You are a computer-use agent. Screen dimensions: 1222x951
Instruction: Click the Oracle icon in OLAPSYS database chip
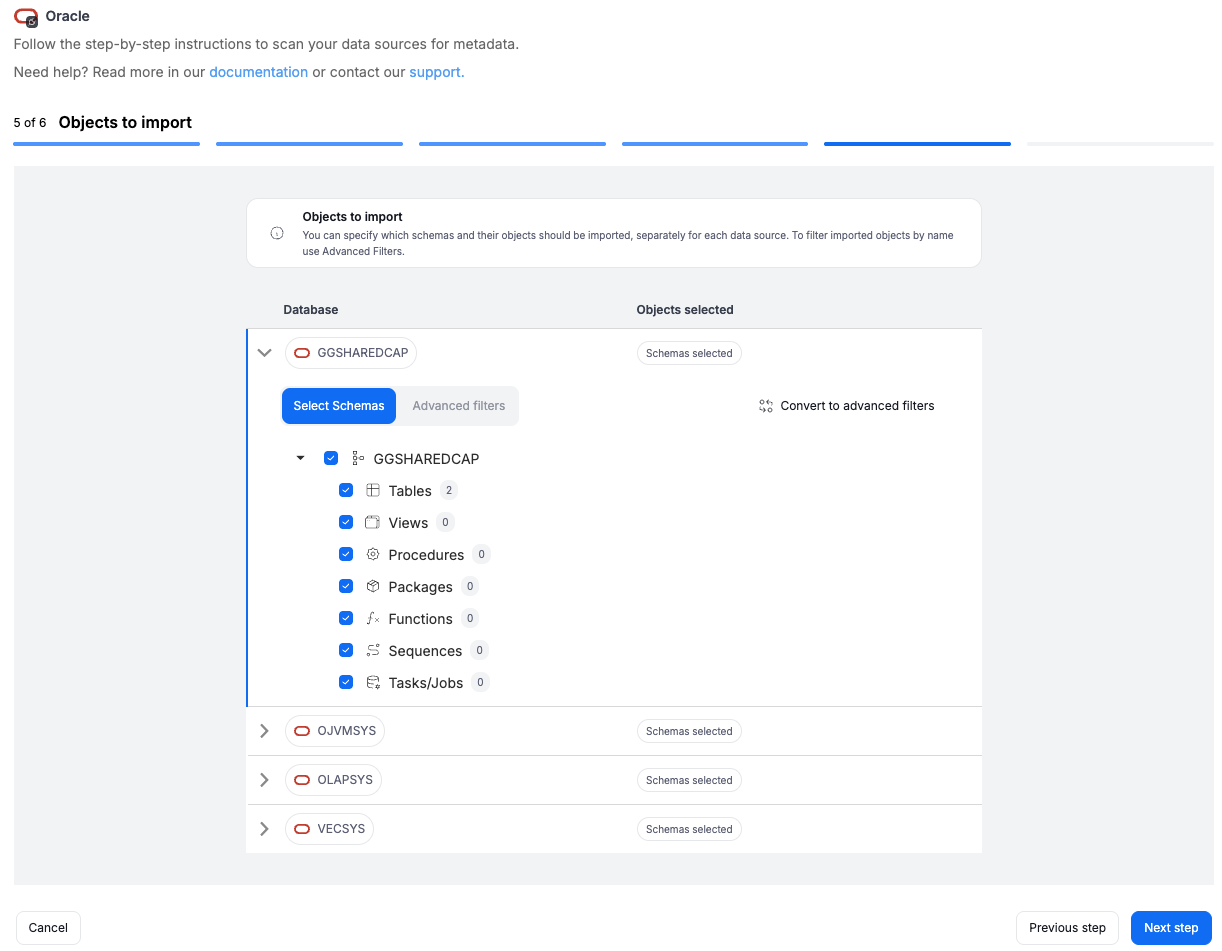[x=302, y=780]
